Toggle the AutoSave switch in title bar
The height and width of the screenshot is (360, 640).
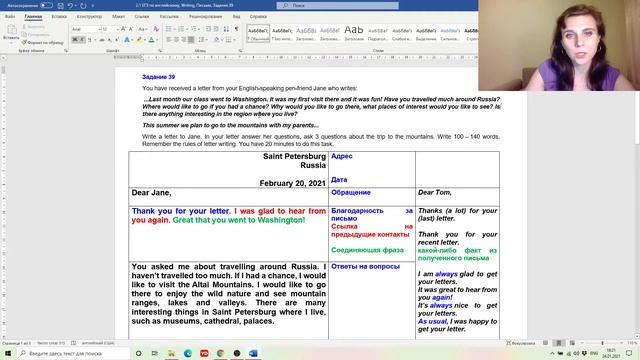[x=46, y=6]
